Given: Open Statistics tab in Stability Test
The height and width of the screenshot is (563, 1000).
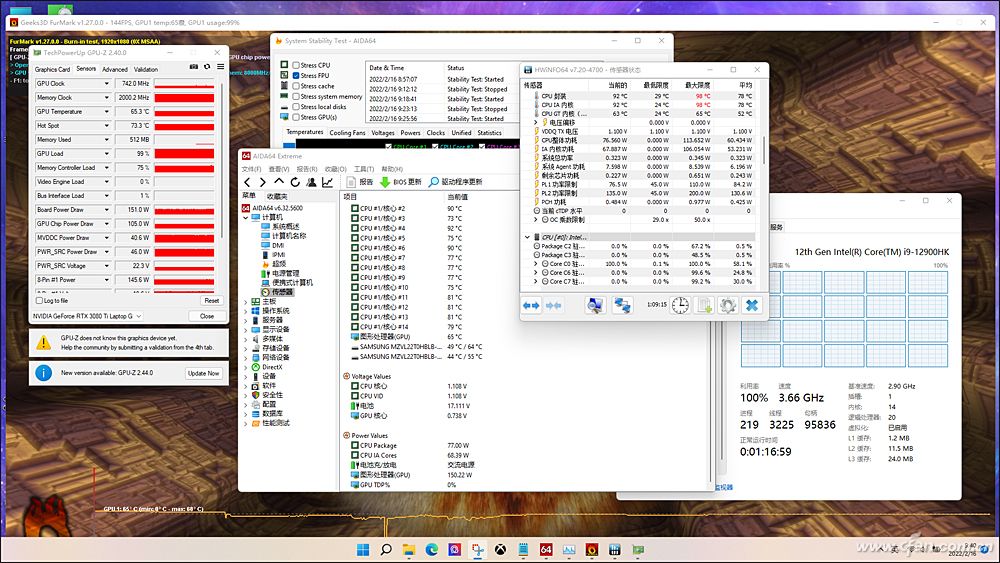Looking at the screenshot, I should click(x=489, y=133).
